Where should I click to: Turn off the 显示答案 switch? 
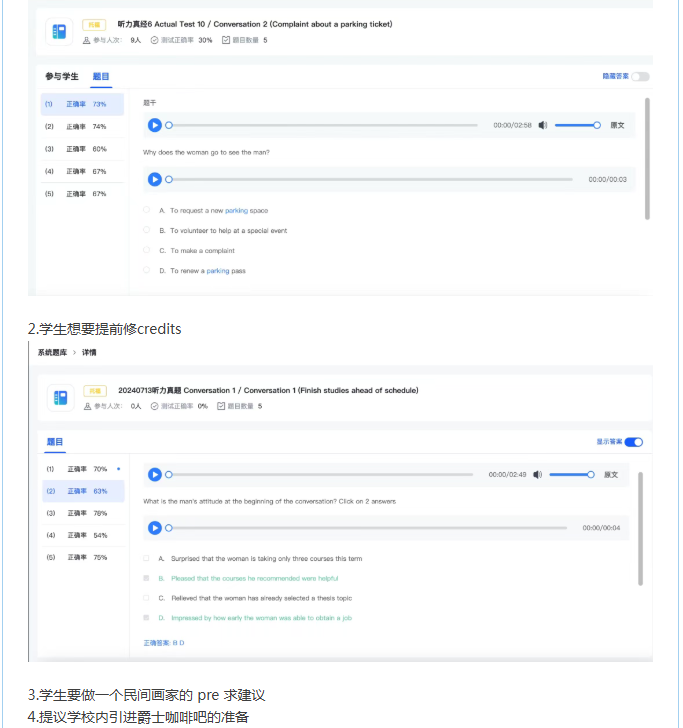pos(633,441)
